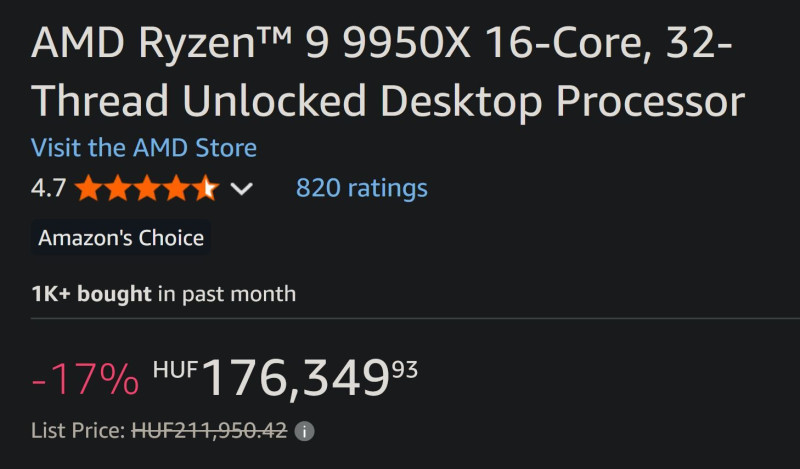800x469 pixels.
Task: Click the second orange rating star
Action: 117,188
